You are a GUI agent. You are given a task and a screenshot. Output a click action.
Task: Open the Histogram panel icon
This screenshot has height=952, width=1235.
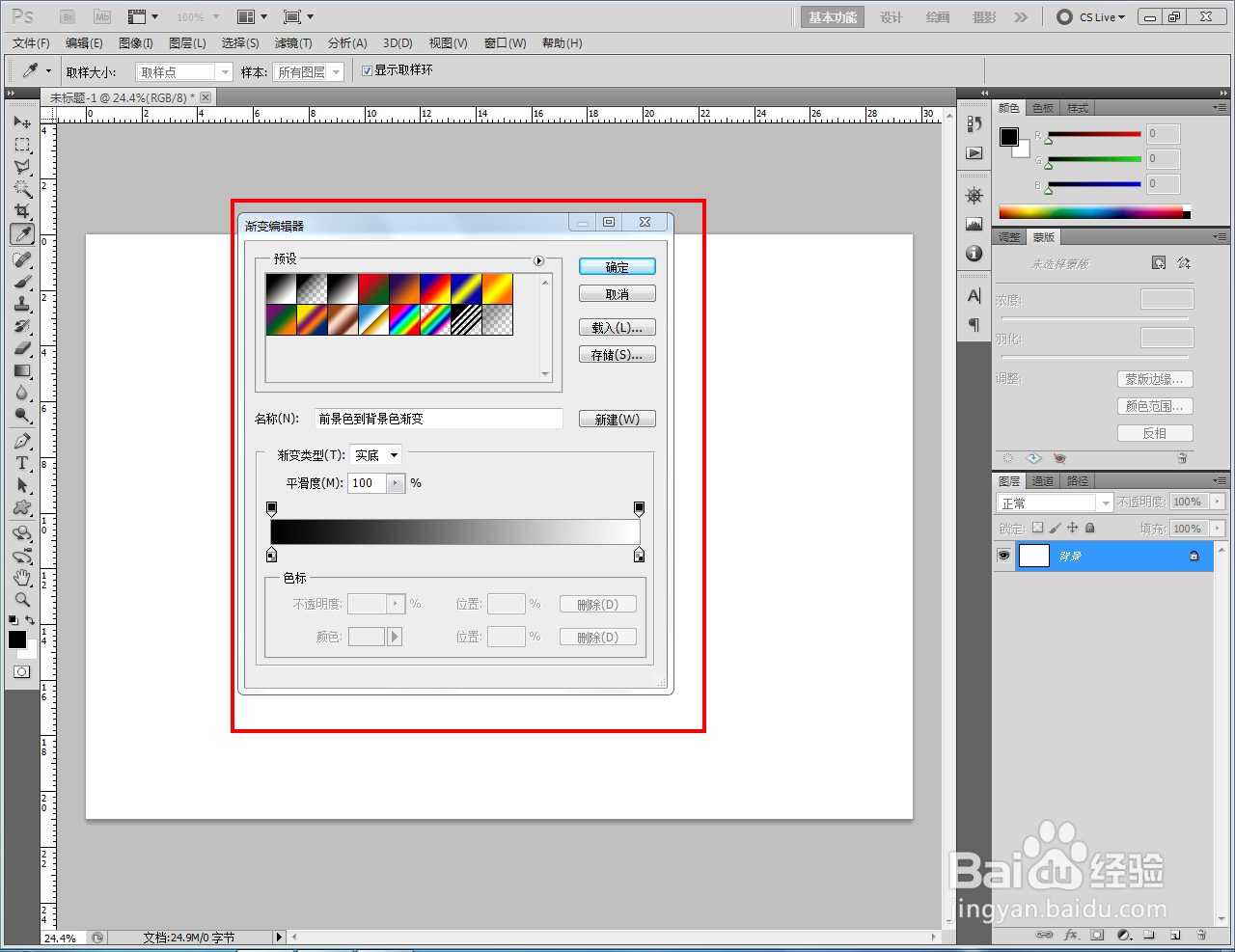click(x=974, y=225)
